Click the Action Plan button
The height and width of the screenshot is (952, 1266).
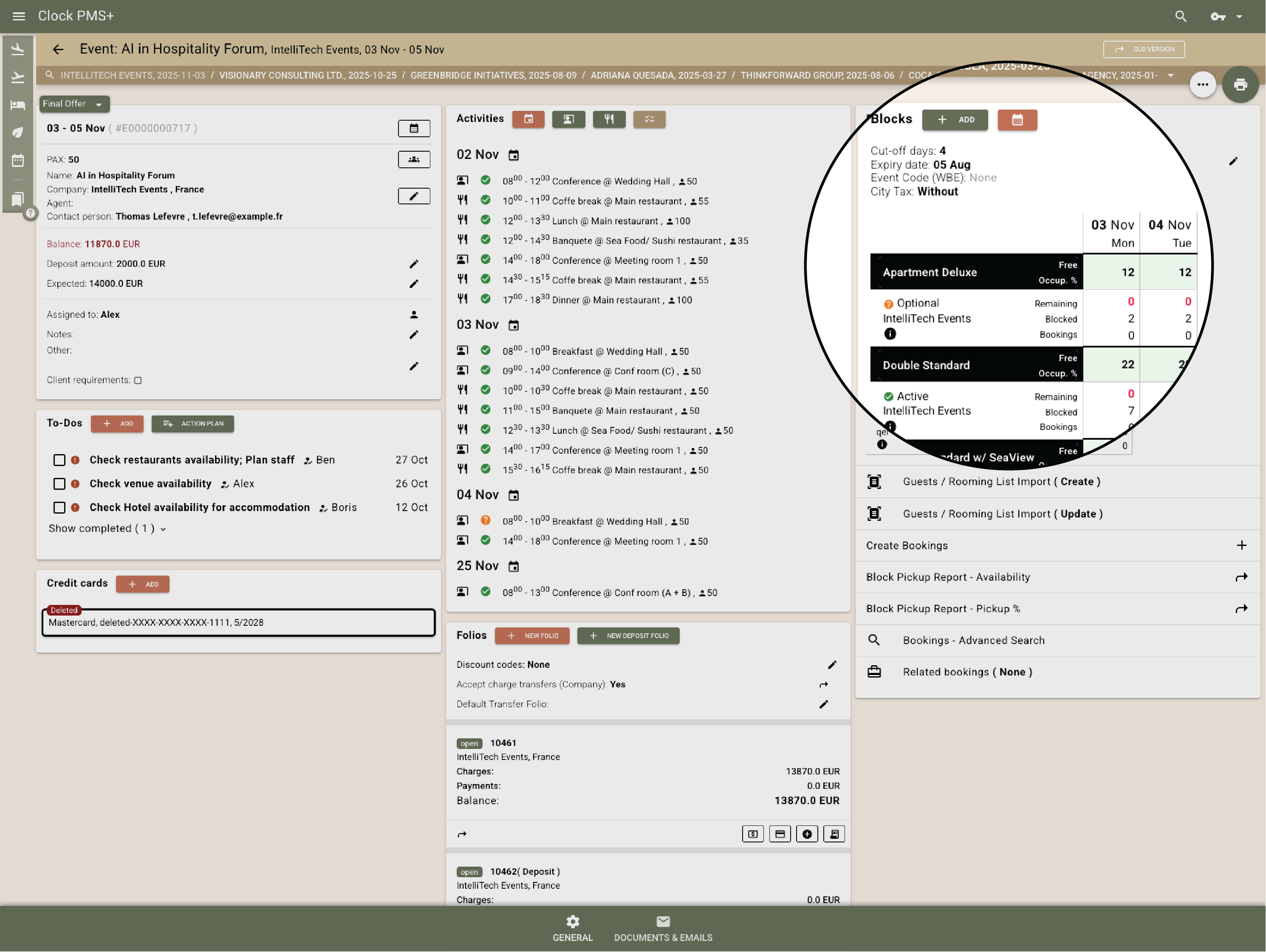[192, 424]
